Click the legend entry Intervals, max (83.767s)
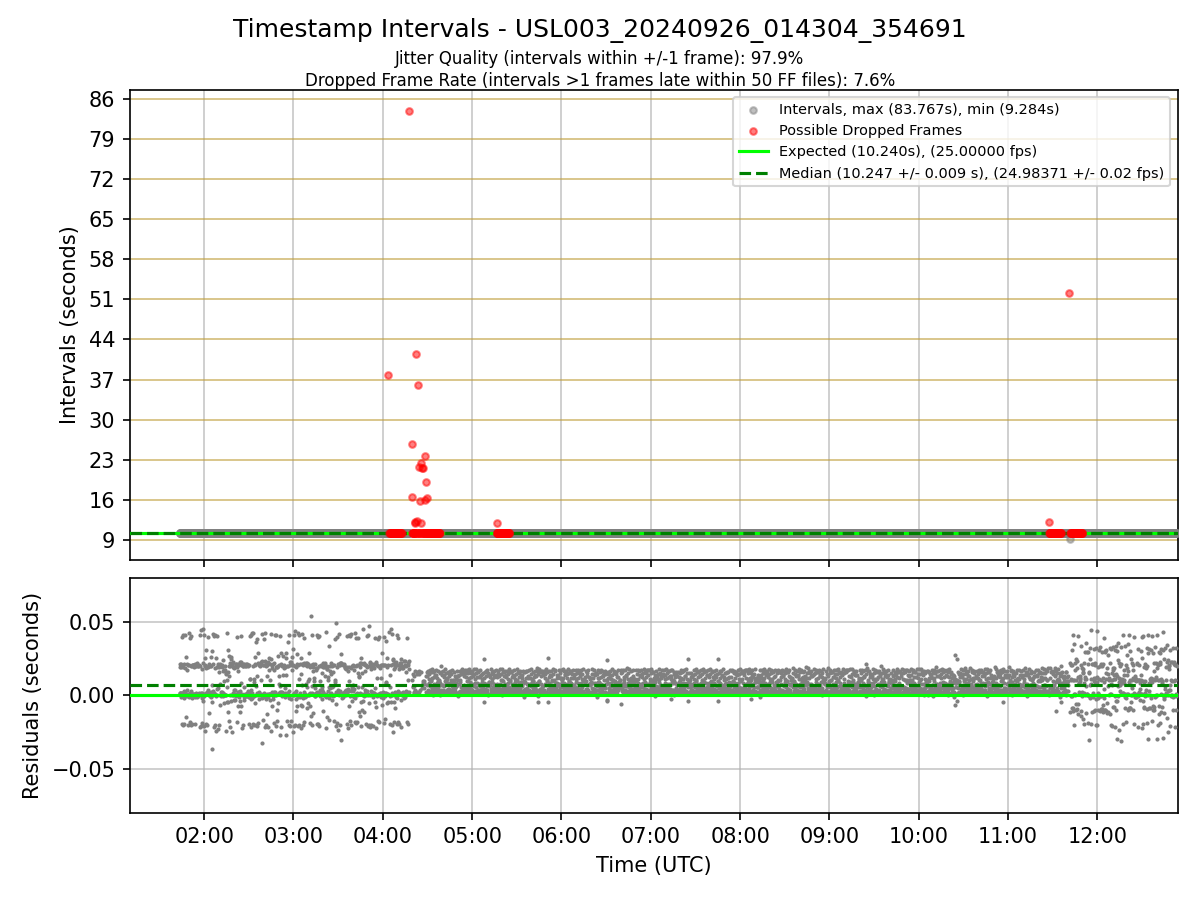 pyautogui.click(x=919, y=109)
